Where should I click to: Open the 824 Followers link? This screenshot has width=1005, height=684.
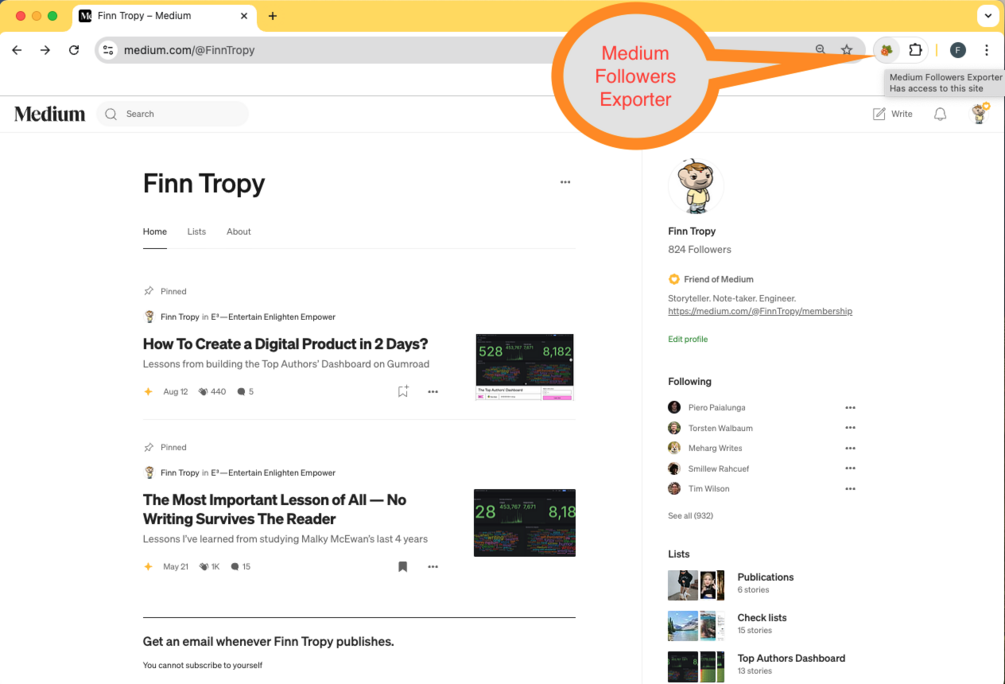tap(699, 249)
